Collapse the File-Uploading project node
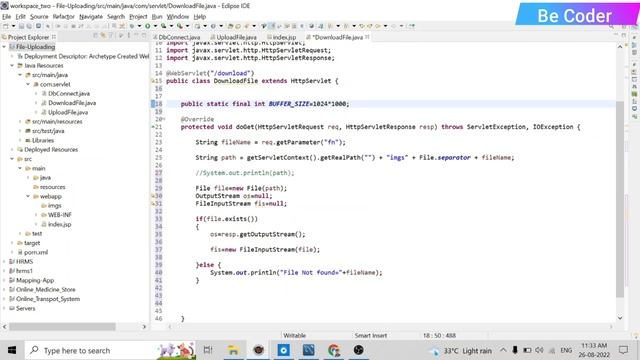The width and height of the screenshot is (640, 360). pyautogui.click(x=4, y=47)
